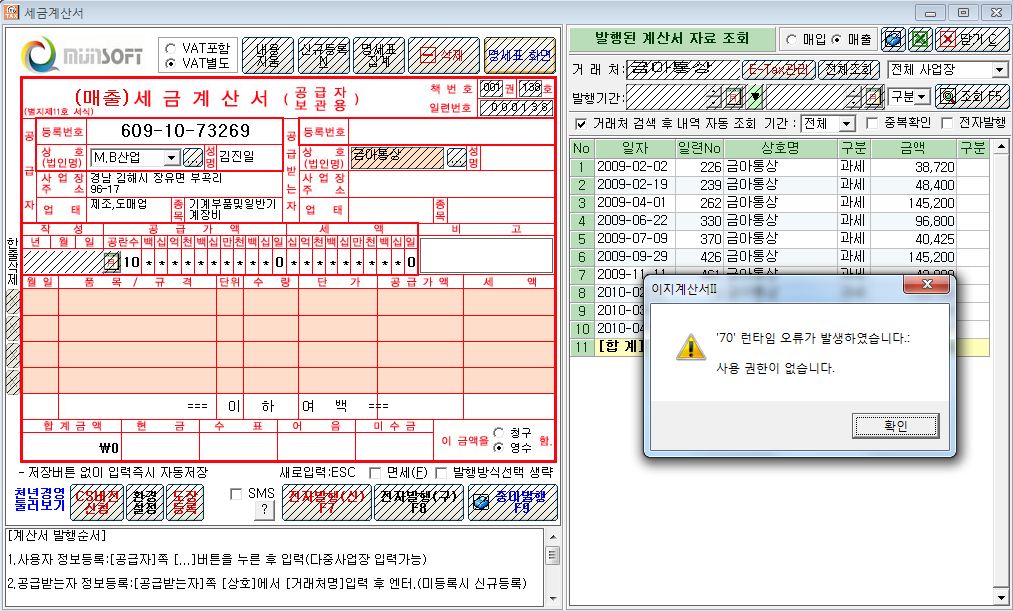Click the 조회 F5 magnifier search button
Image resolution: width=1013 pixels, height=611 pixels.
(972, 97)
